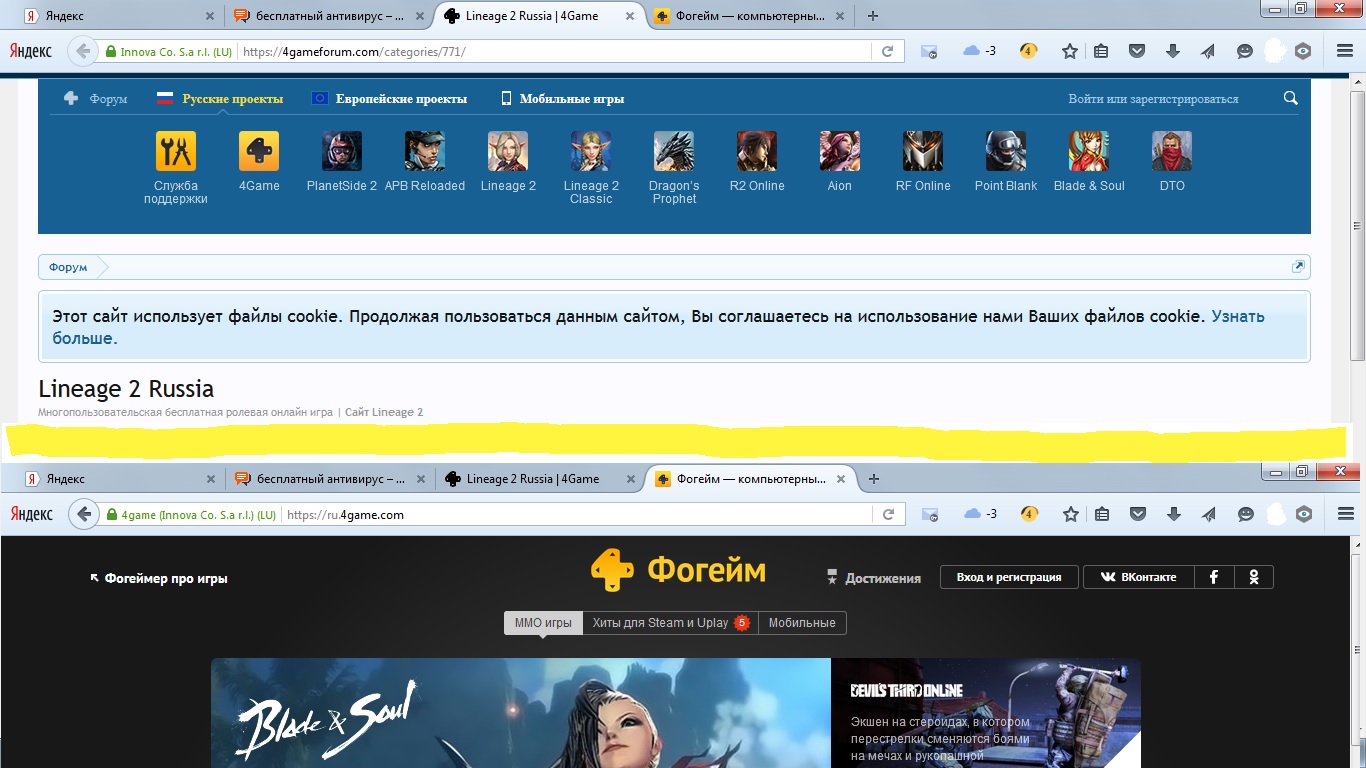Screen dimensions: 1366x768
Task: Switch to the Мобильные tab on Фогейм
Action: (802, 623)
